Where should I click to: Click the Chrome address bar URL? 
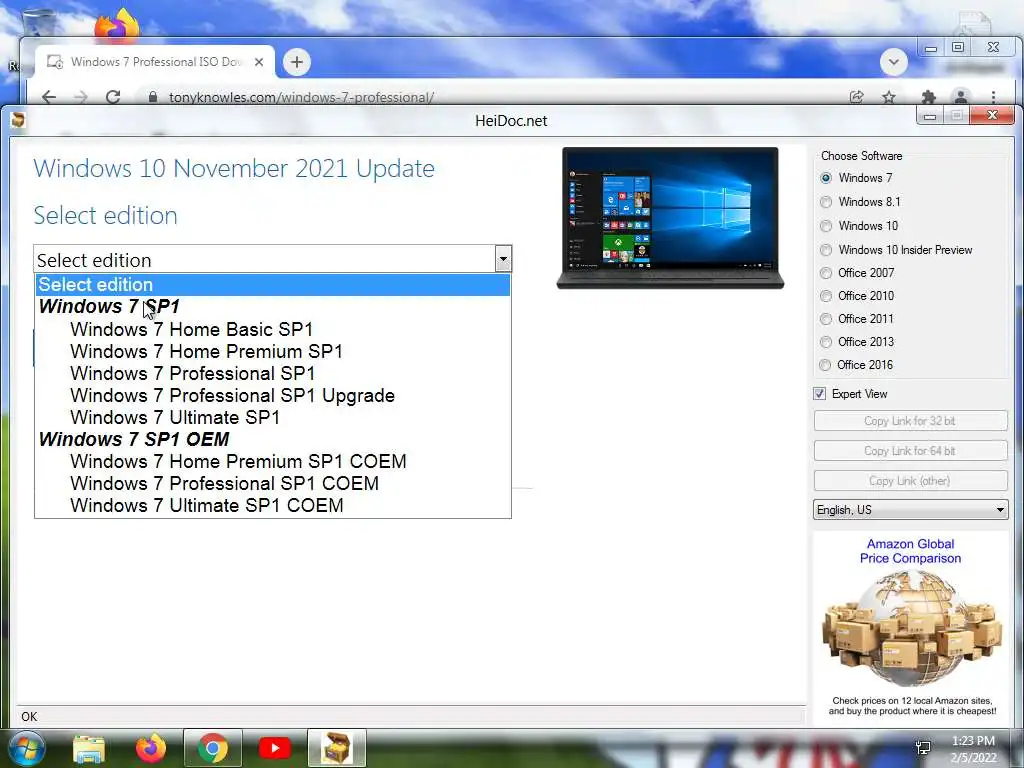301,97
